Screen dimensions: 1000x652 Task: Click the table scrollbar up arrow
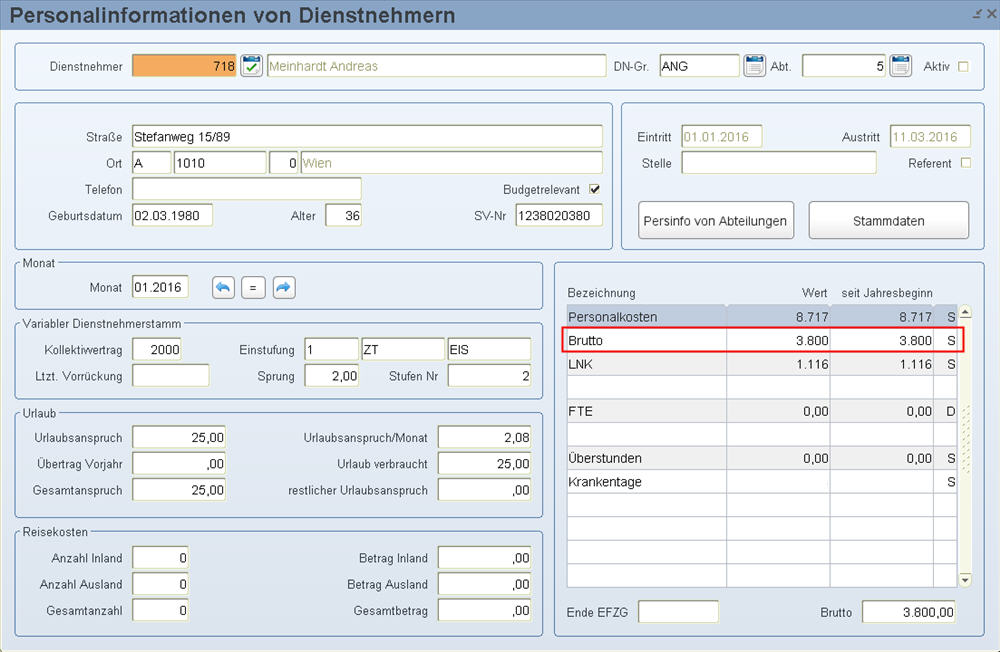965,311
